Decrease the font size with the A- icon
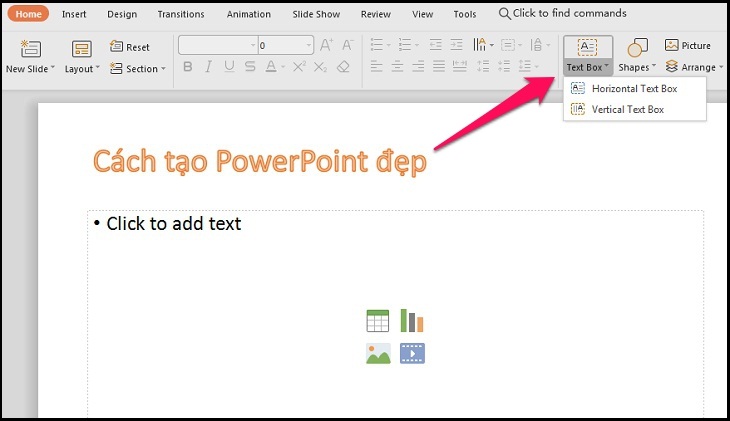 [347, 45]
